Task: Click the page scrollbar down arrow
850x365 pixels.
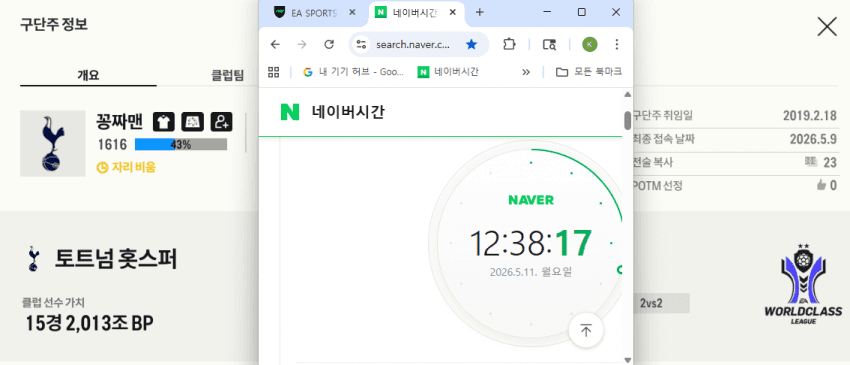Action: point(628,360)
